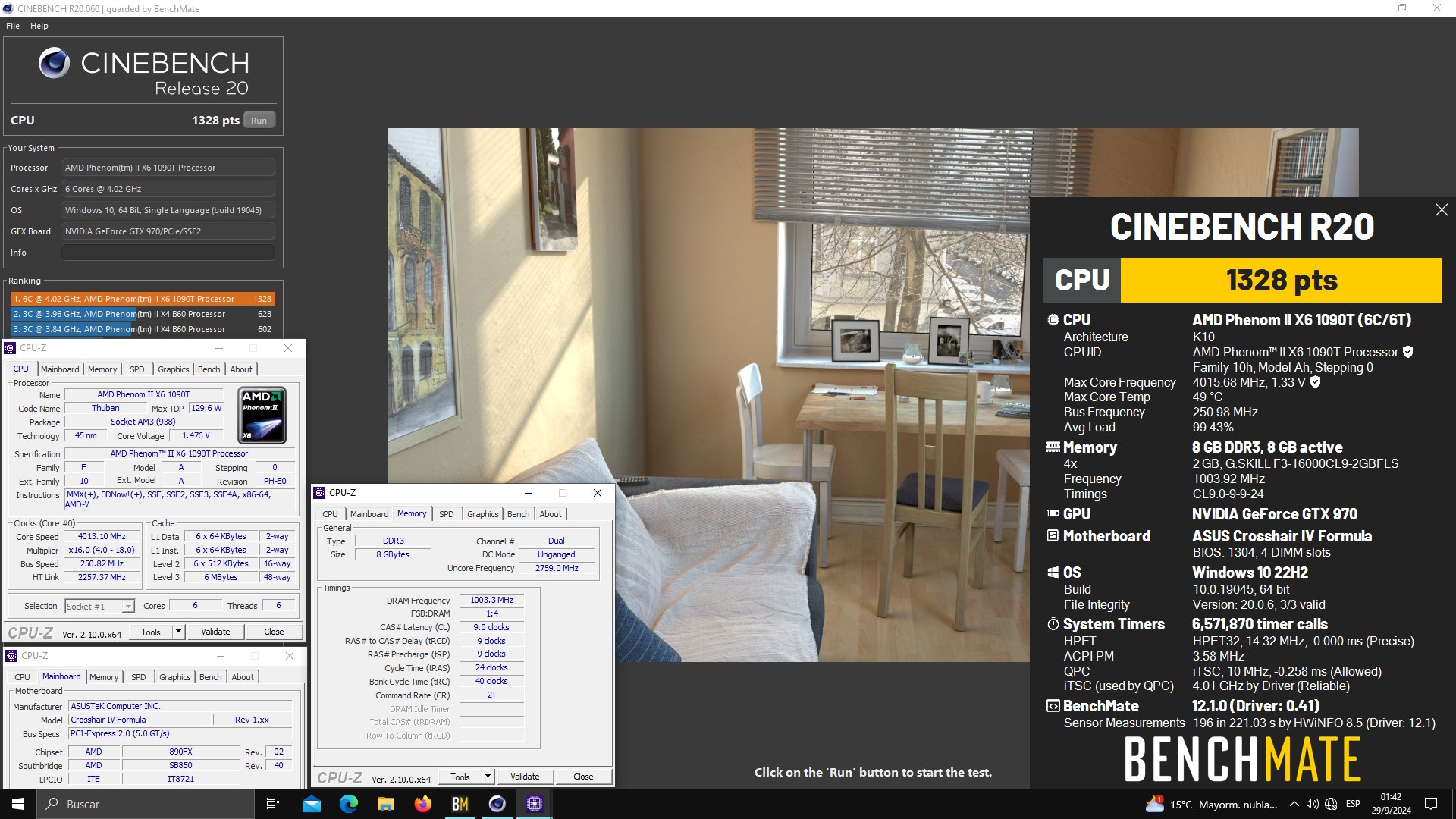Open Bench tab in Memory CPU-Z window
Viewport: 1456px width, 819px height.
(519, 514)
